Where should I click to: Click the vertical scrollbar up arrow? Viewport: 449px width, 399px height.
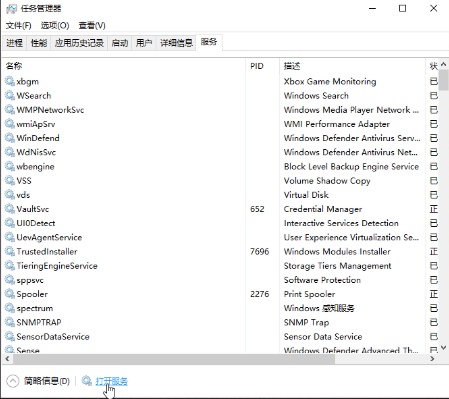click(x=443, y=64)
